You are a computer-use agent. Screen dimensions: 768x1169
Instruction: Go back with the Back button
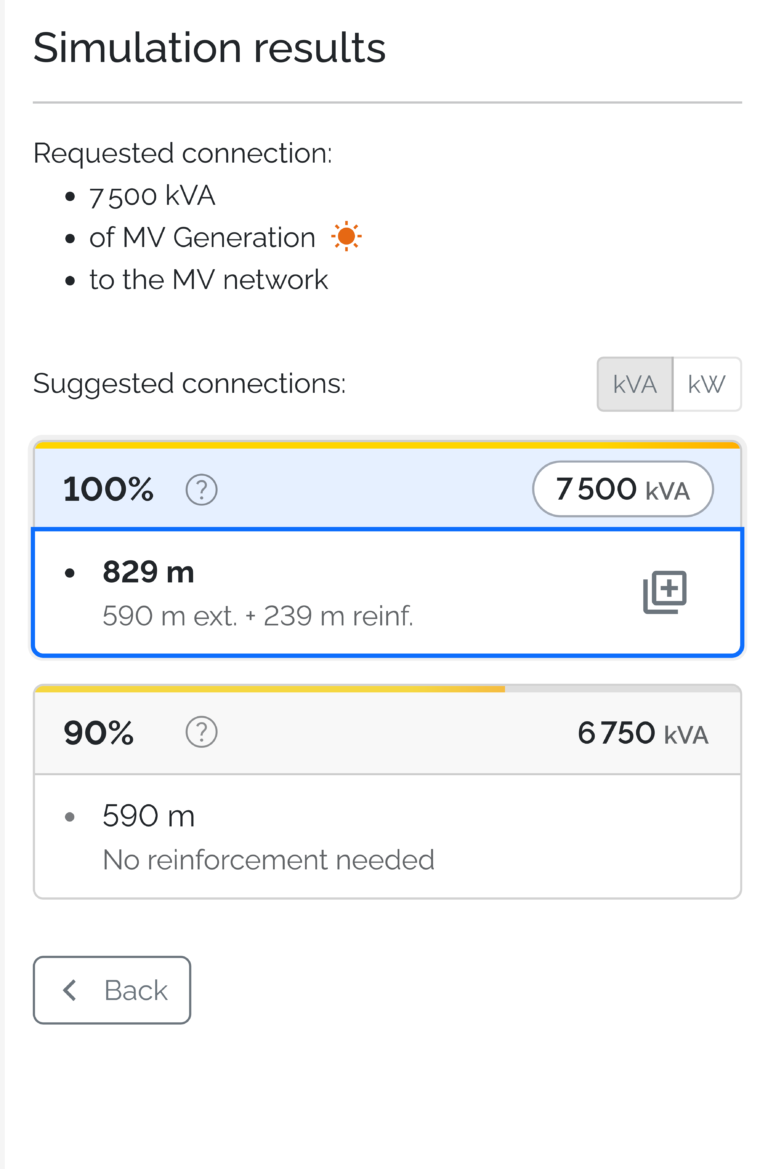click(x=112, y=990)
